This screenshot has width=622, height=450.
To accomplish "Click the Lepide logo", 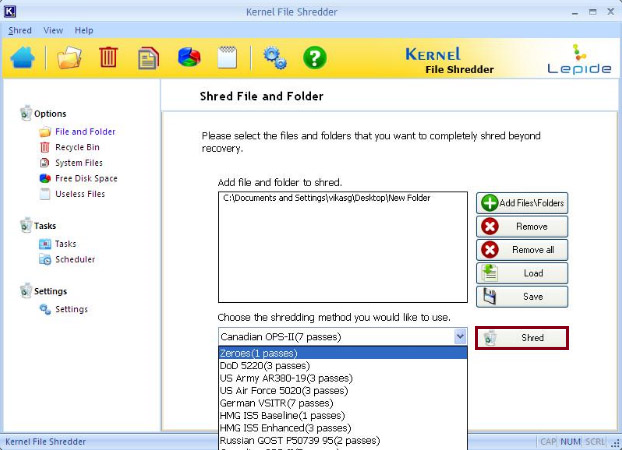I will [579, 60].
